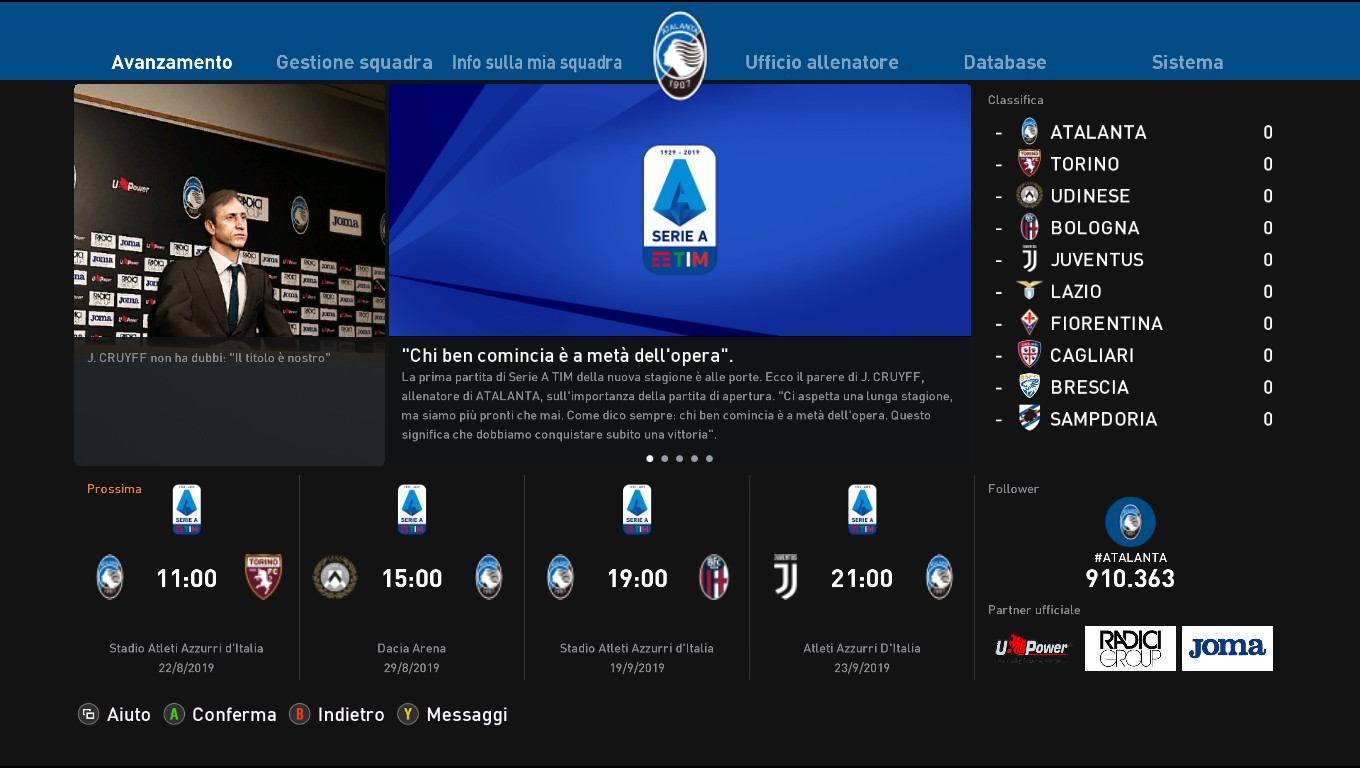Select JUVENTUS team name in standings
Image resolution: width=1360 pixels, height=768 pixels.
click(x=1097, y=260)
